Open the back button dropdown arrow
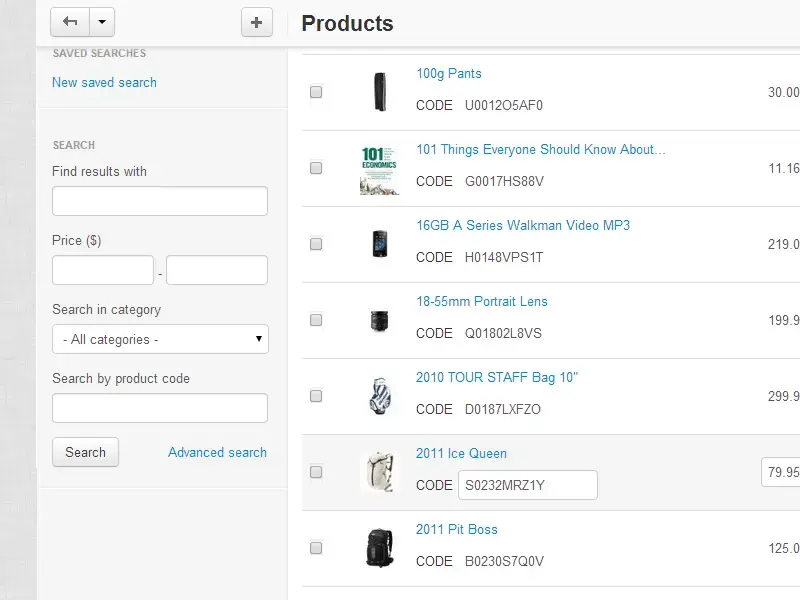This screenshot has width=800, height=600. pyautogui.click(x=102, y=22)
